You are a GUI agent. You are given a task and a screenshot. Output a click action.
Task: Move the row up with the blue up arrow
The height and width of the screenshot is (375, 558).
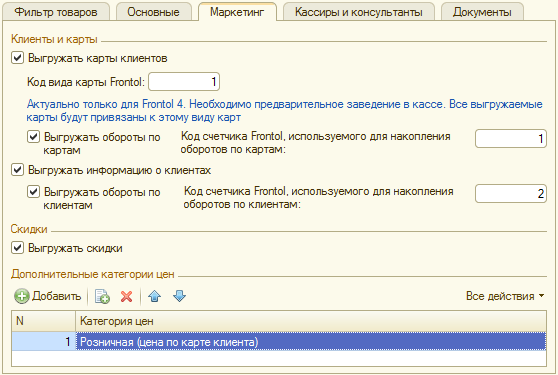154,296
